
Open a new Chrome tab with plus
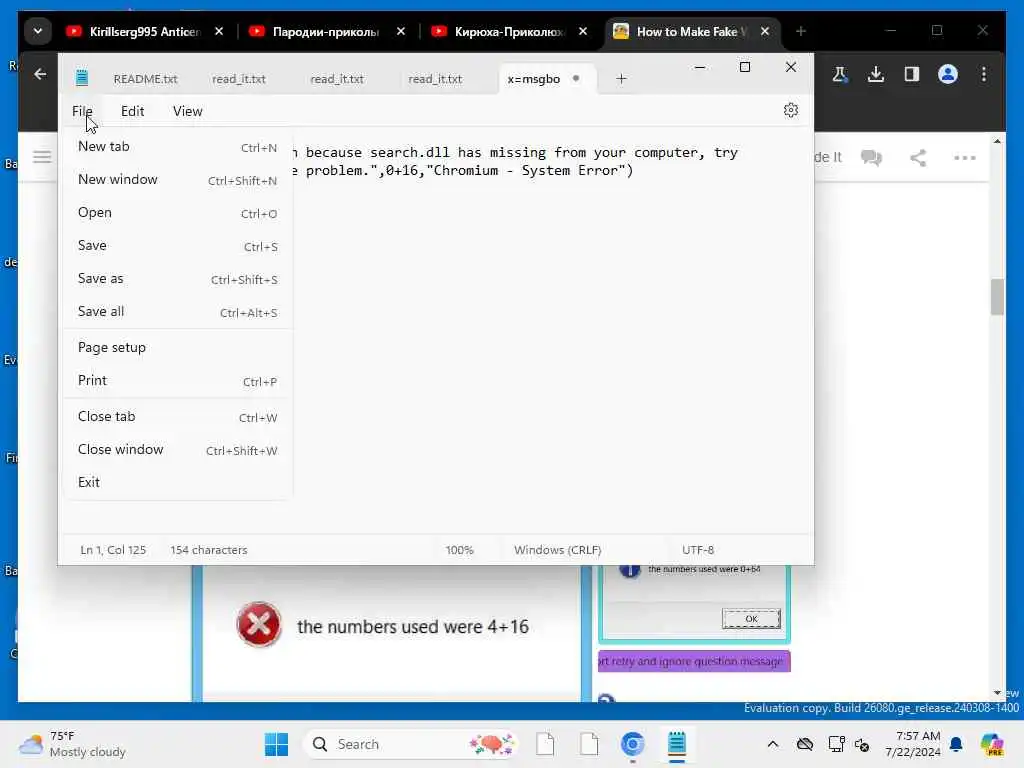(801, 31)
